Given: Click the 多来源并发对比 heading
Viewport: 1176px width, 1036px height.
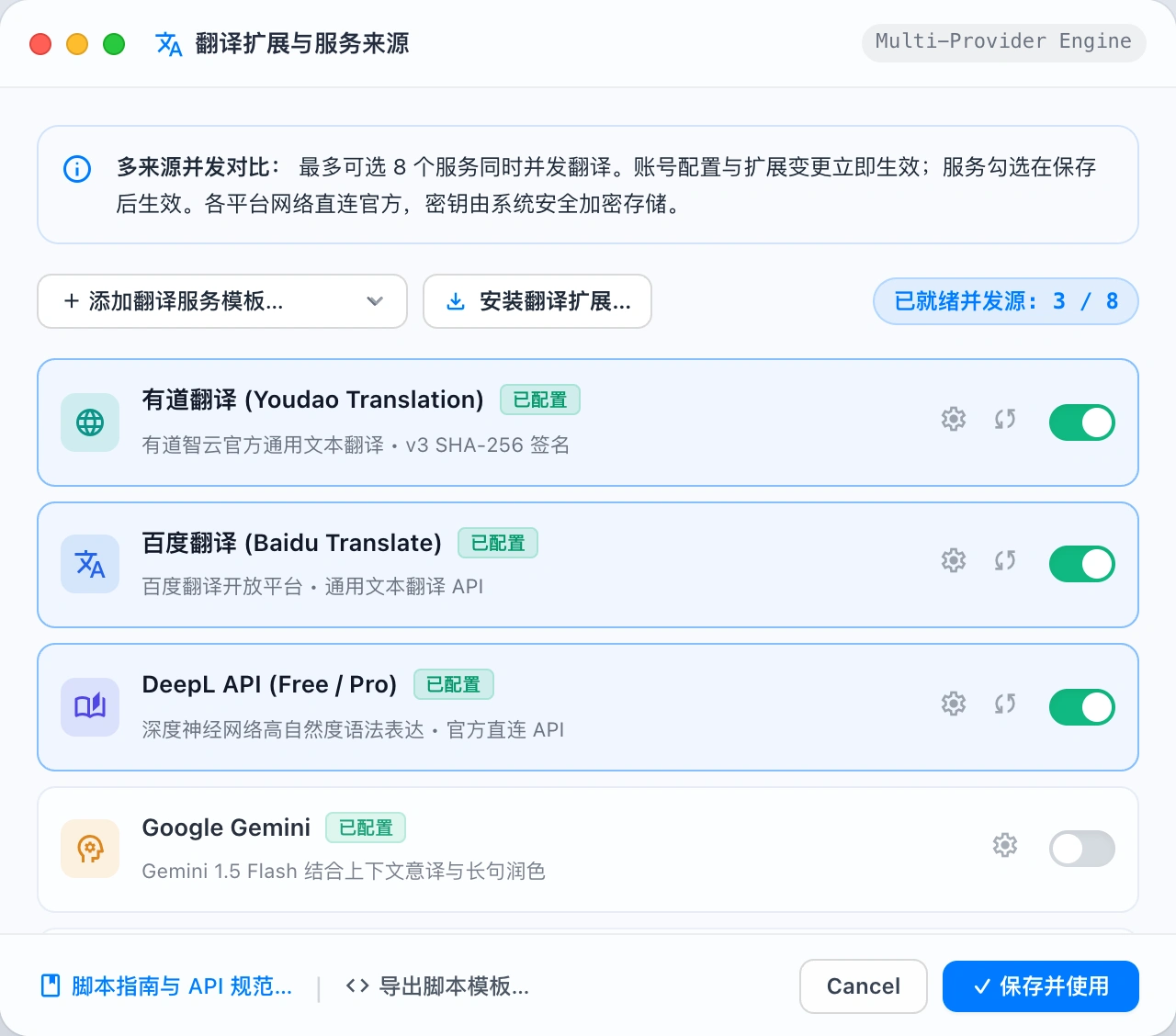Looking at the screenshot, I should tap(198, 167).
